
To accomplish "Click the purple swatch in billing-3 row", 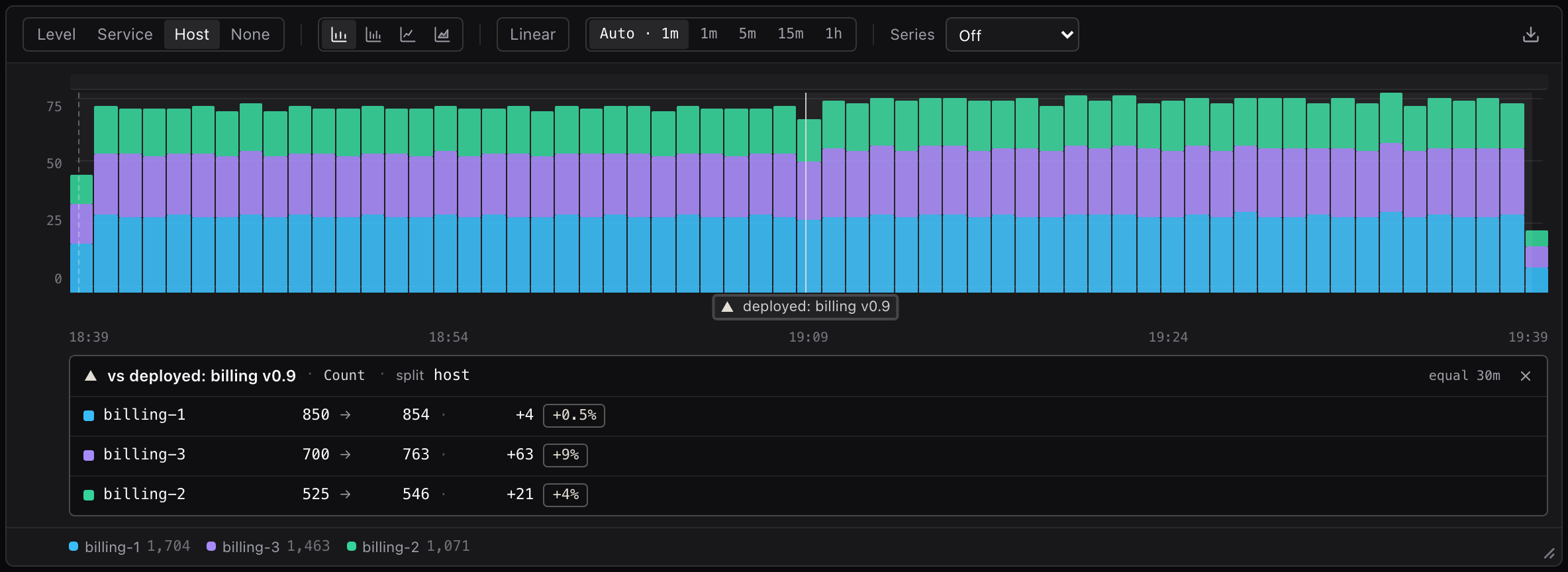I will tap(89, 455).
